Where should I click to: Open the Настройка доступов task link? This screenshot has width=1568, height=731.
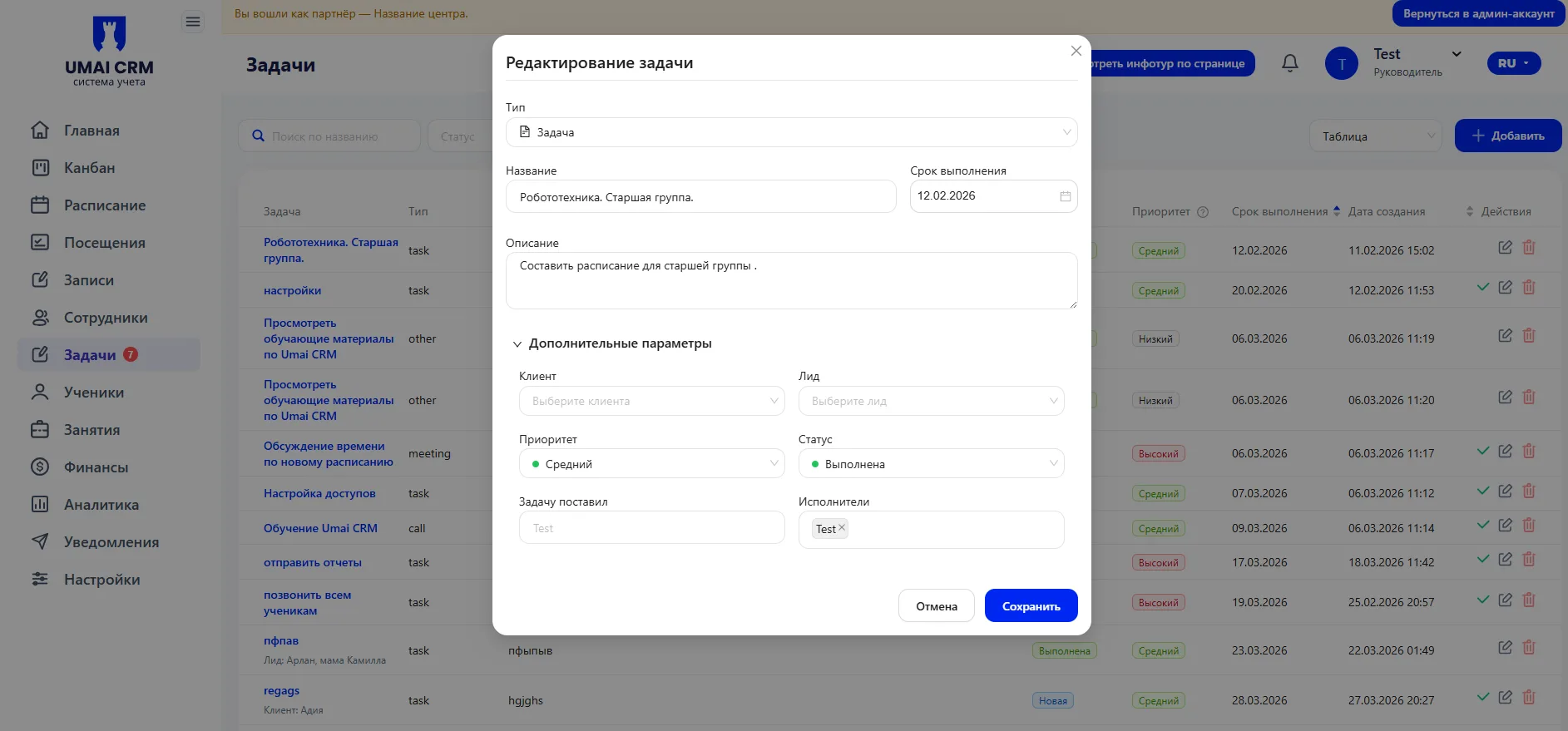[319, 493]
